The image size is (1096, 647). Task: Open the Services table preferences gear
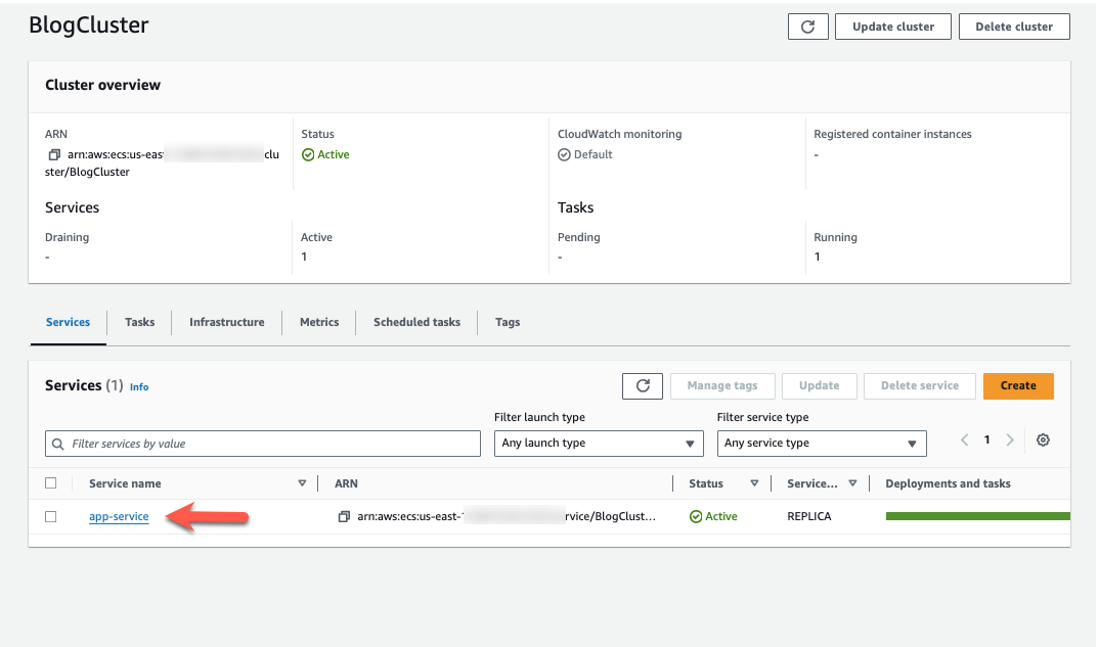pos(1043,440)
